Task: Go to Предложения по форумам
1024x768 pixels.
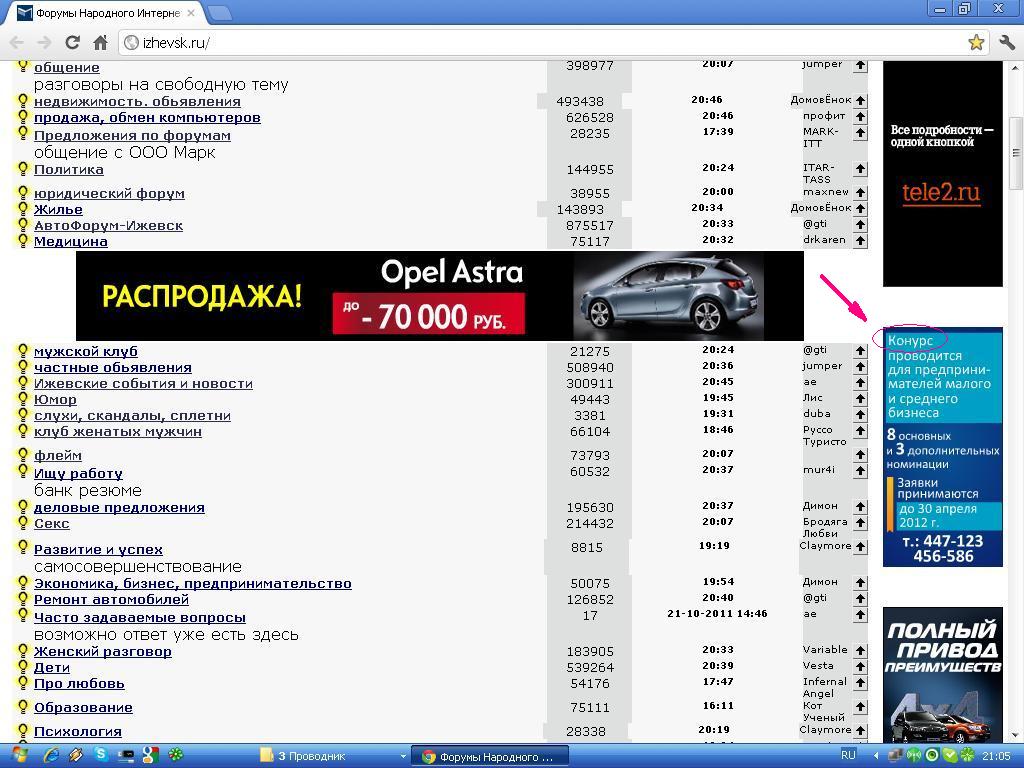Action: 132,135
